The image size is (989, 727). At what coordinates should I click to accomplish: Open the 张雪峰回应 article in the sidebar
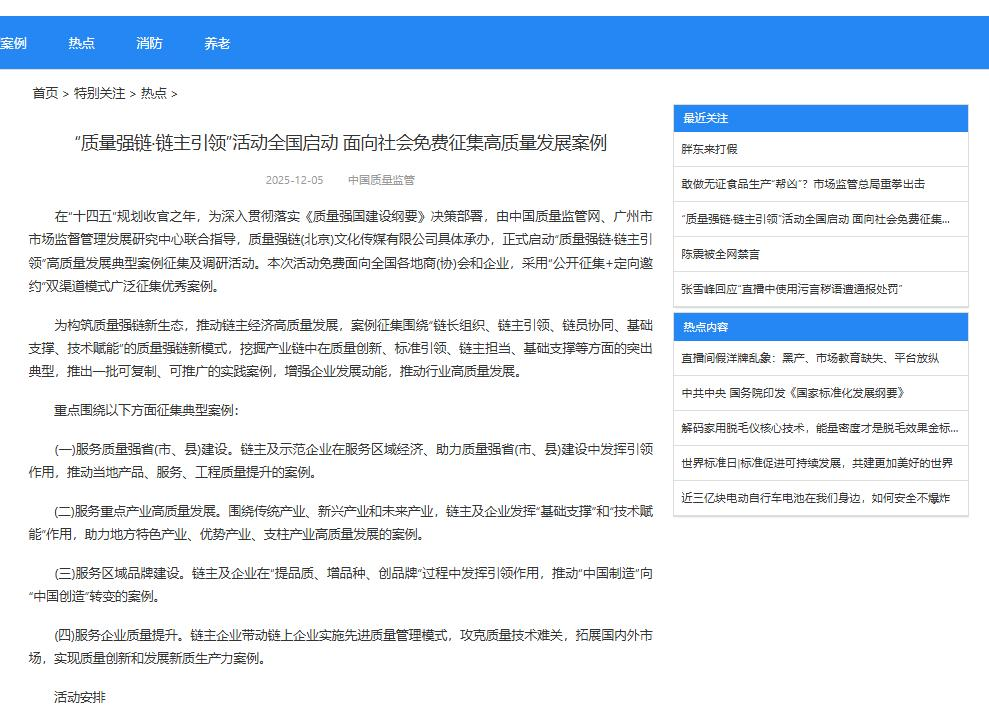792,289
